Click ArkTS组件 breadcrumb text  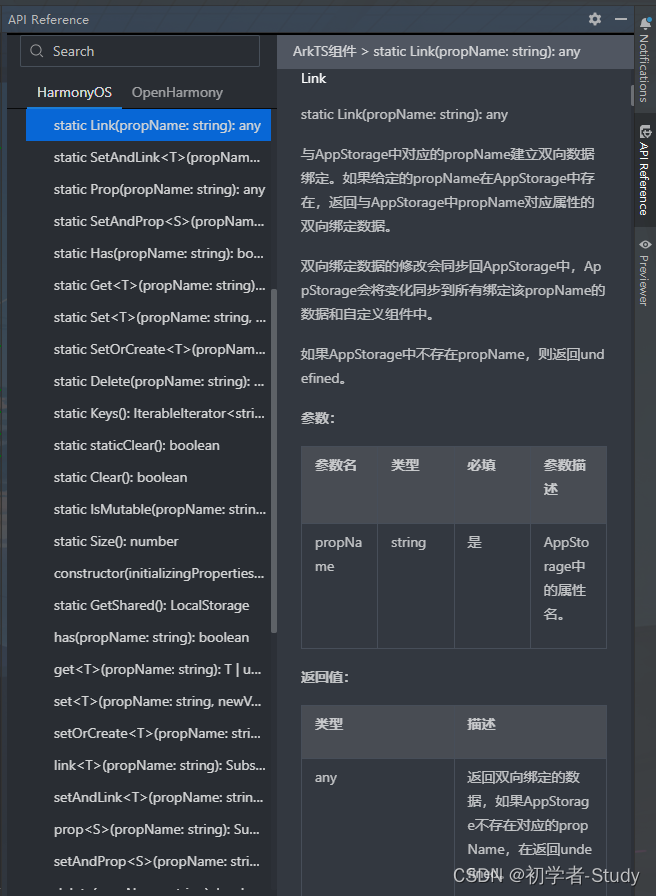[x=324, y=51]
